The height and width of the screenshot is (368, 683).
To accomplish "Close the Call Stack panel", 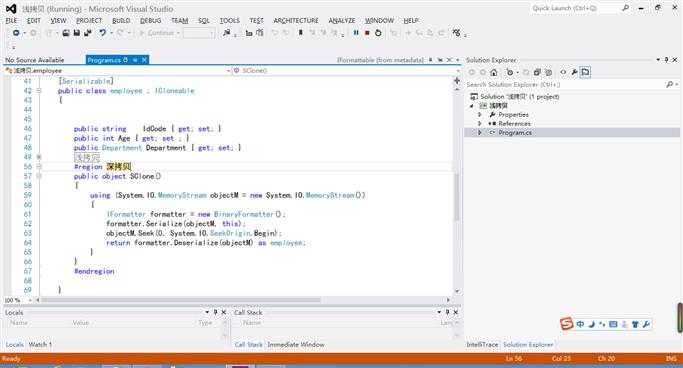I will [x=456, y=312].
